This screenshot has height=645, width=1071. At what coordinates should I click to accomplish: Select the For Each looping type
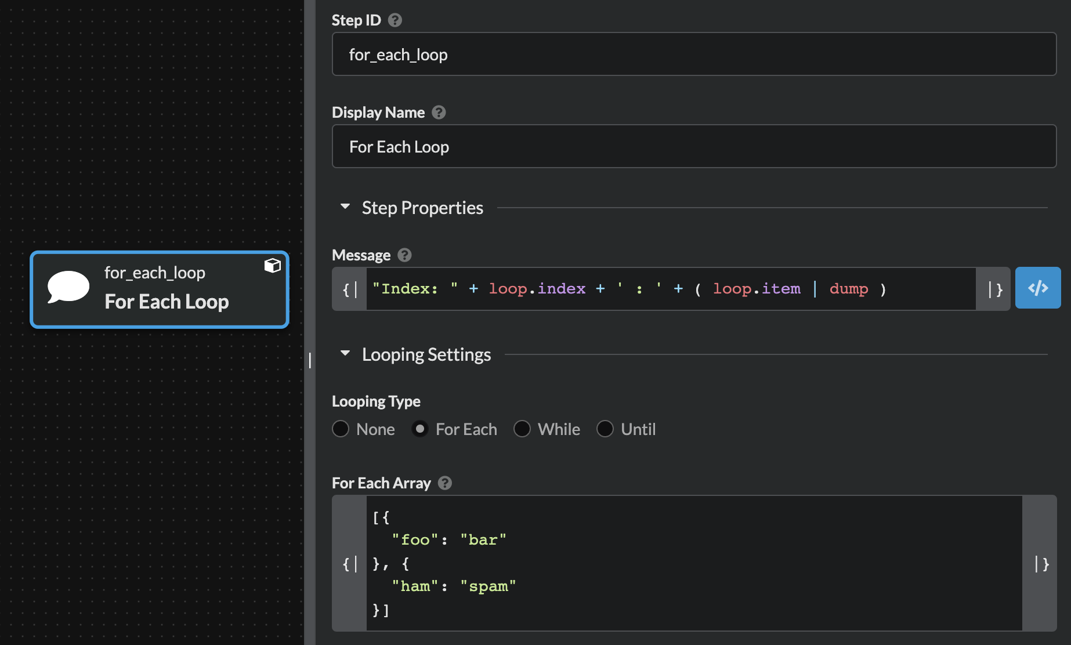click(420, 429)
